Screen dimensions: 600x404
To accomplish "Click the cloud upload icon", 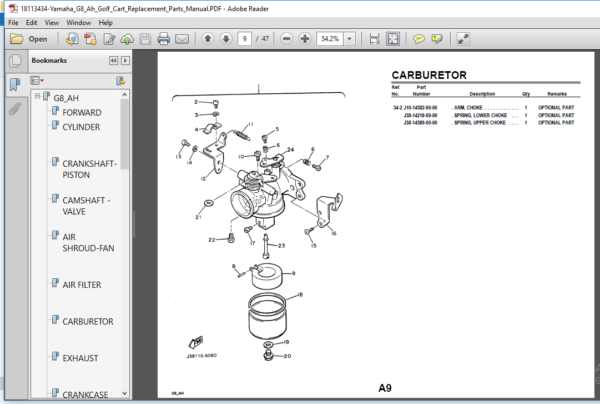I will [x=127, y=39].
